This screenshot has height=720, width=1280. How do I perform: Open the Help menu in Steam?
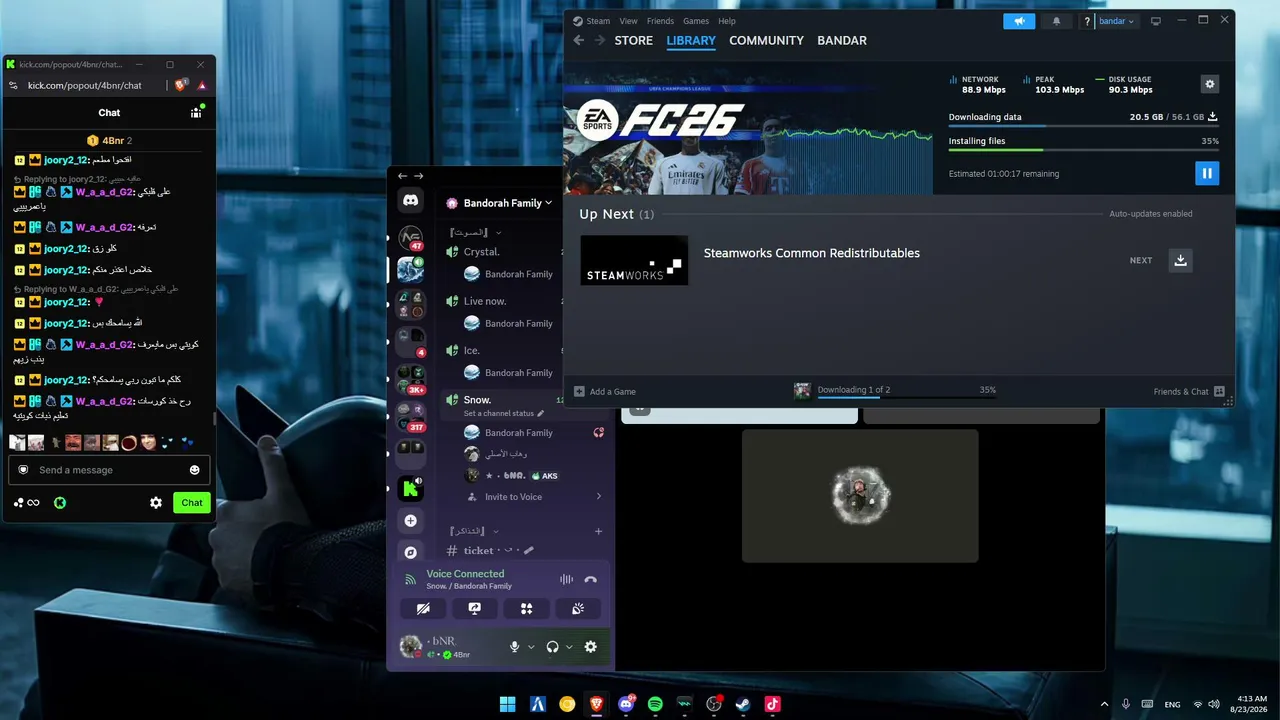tap(727, 21)
